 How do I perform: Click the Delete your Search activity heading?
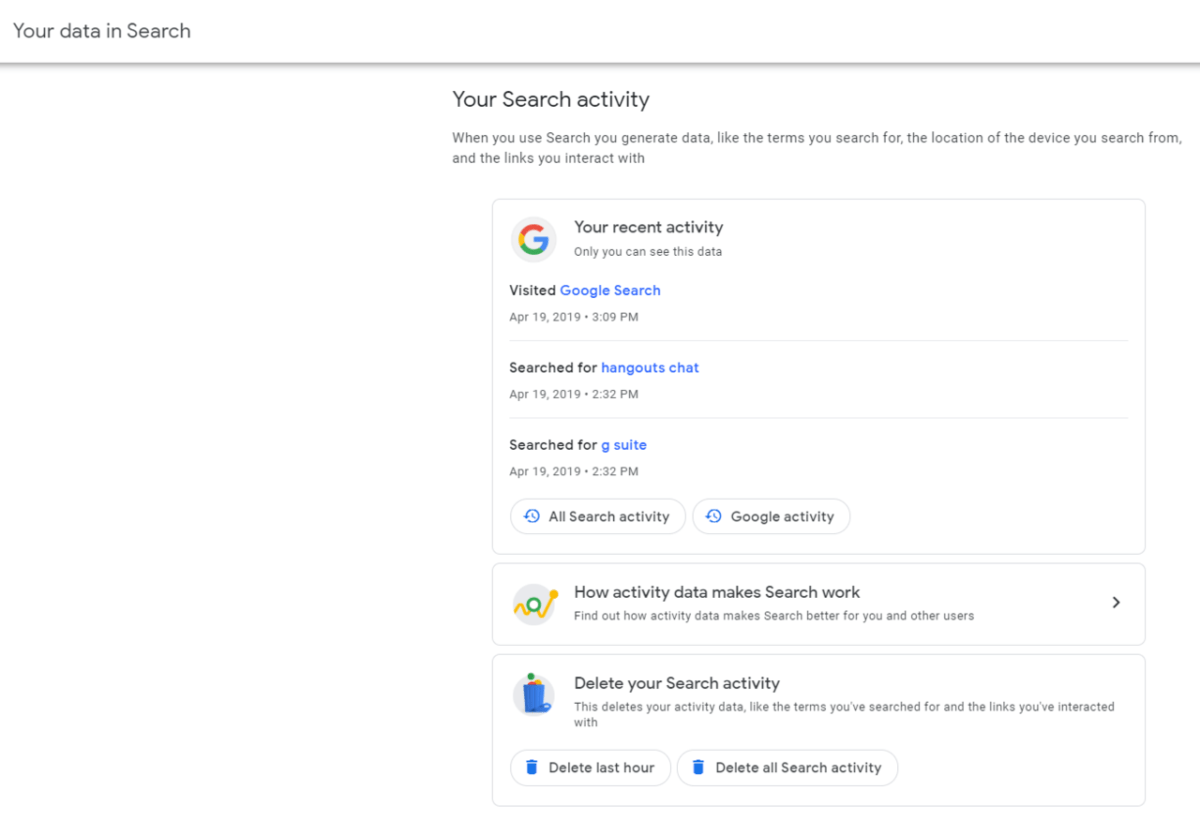coord(677,684)
